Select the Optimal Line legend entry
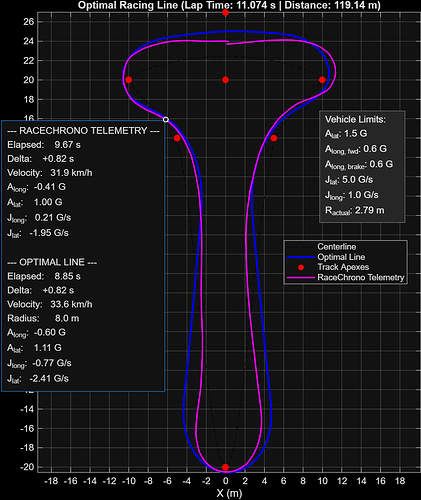The height and width of the screenshot is (500, 421). click(x=341, y=257)
